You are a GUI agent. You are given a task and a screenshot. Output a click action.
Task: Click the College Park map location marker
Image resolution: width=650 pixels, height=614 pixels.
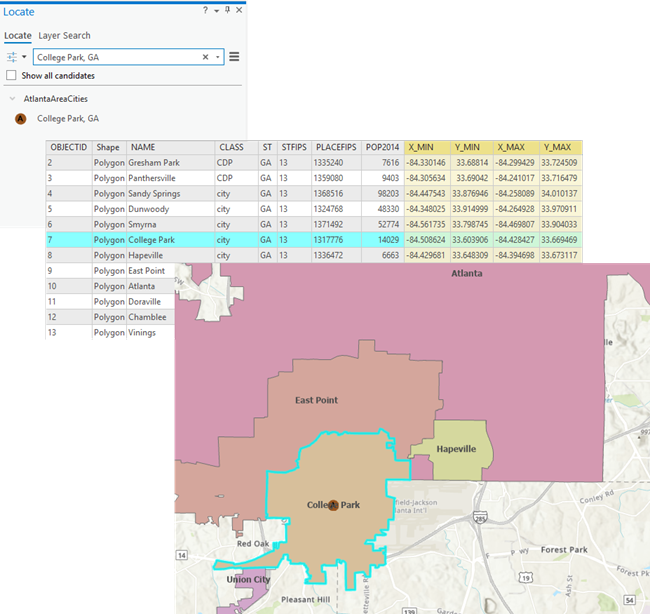334,505
